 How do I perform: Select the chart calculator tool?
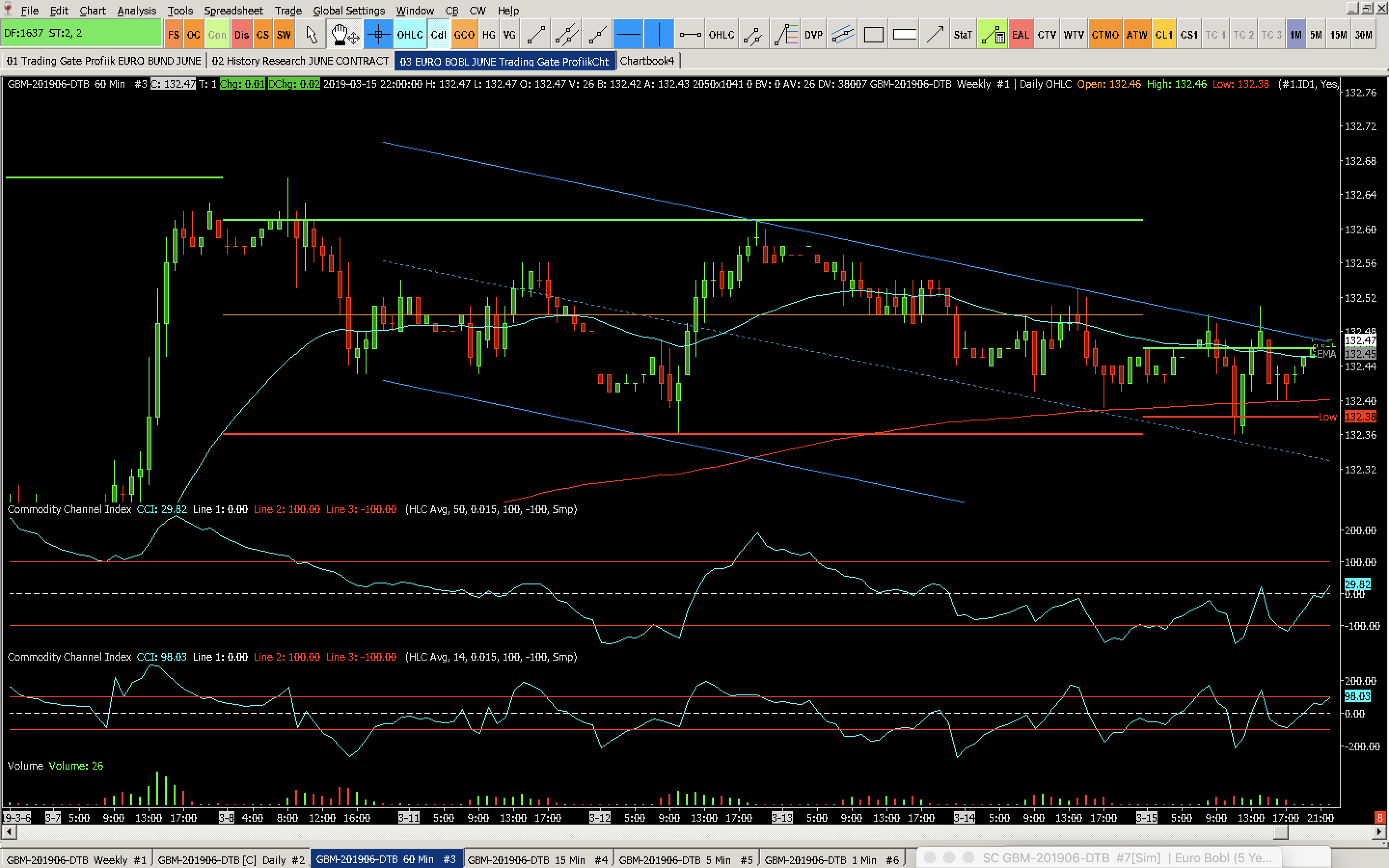coord(993,34)
